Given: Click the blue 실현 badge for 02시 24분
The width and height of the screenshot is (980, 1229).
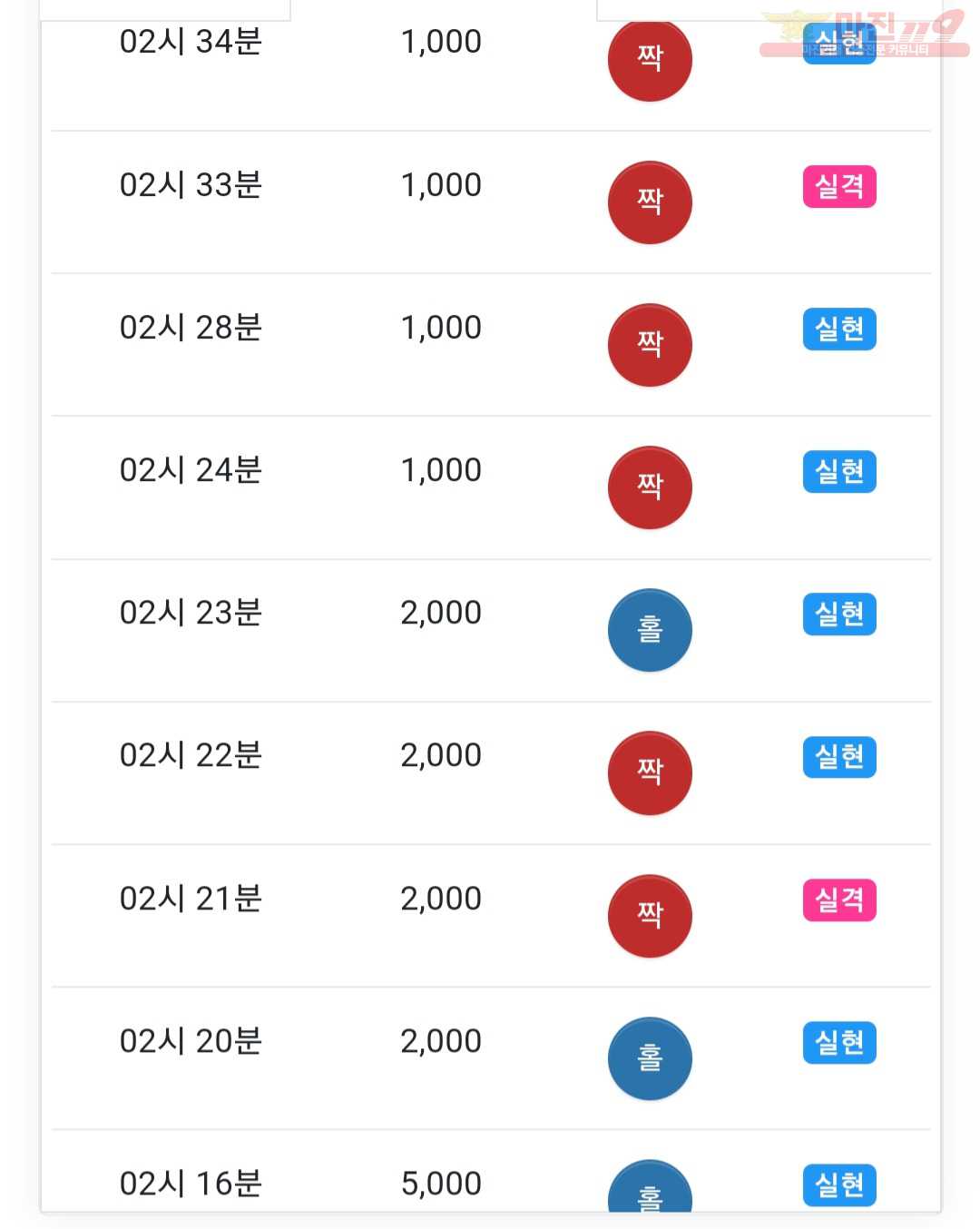Looking at the screenshot, I should [x=839, y=472].
